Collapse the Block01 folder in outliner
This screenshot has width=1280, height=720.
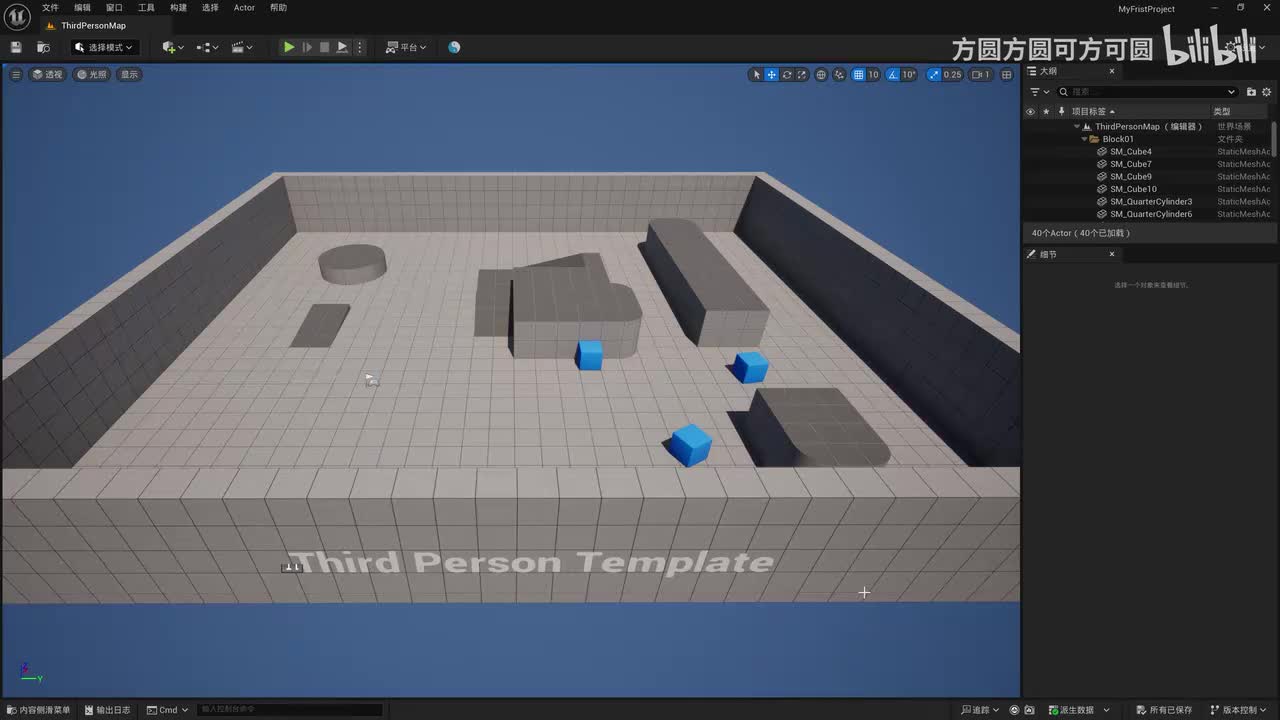1084,139
